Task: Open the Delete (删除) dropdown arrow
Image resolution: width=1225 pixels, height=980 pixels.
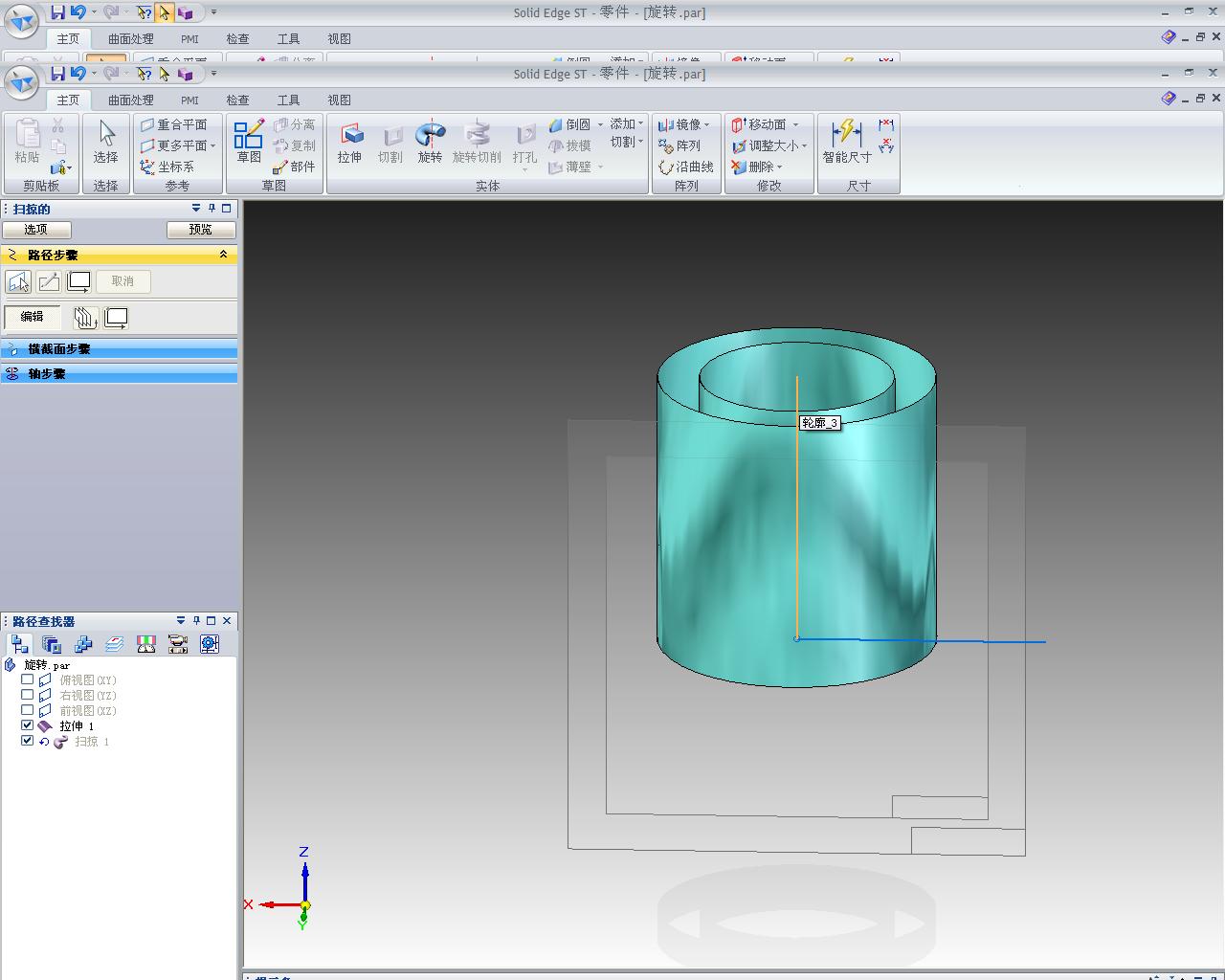Action: pyautogui.click(x=780, y=167)
